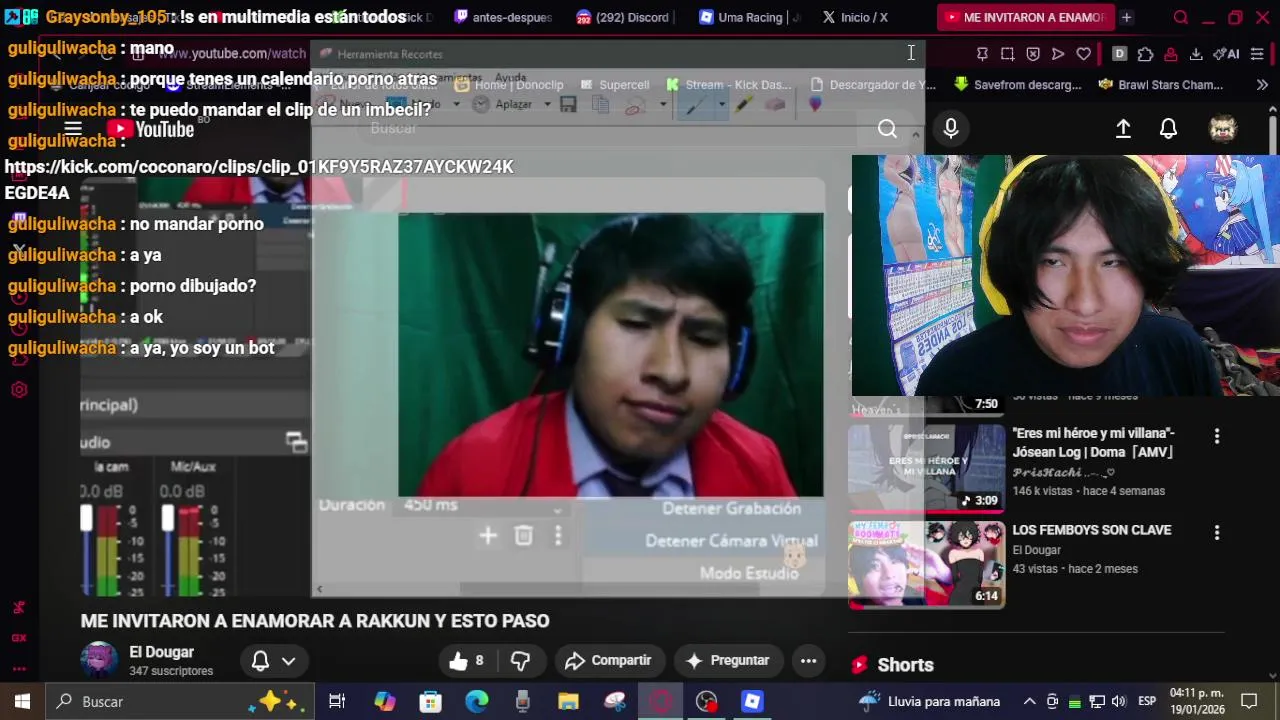Click the pin icon in the address bar

coord(982,54)
